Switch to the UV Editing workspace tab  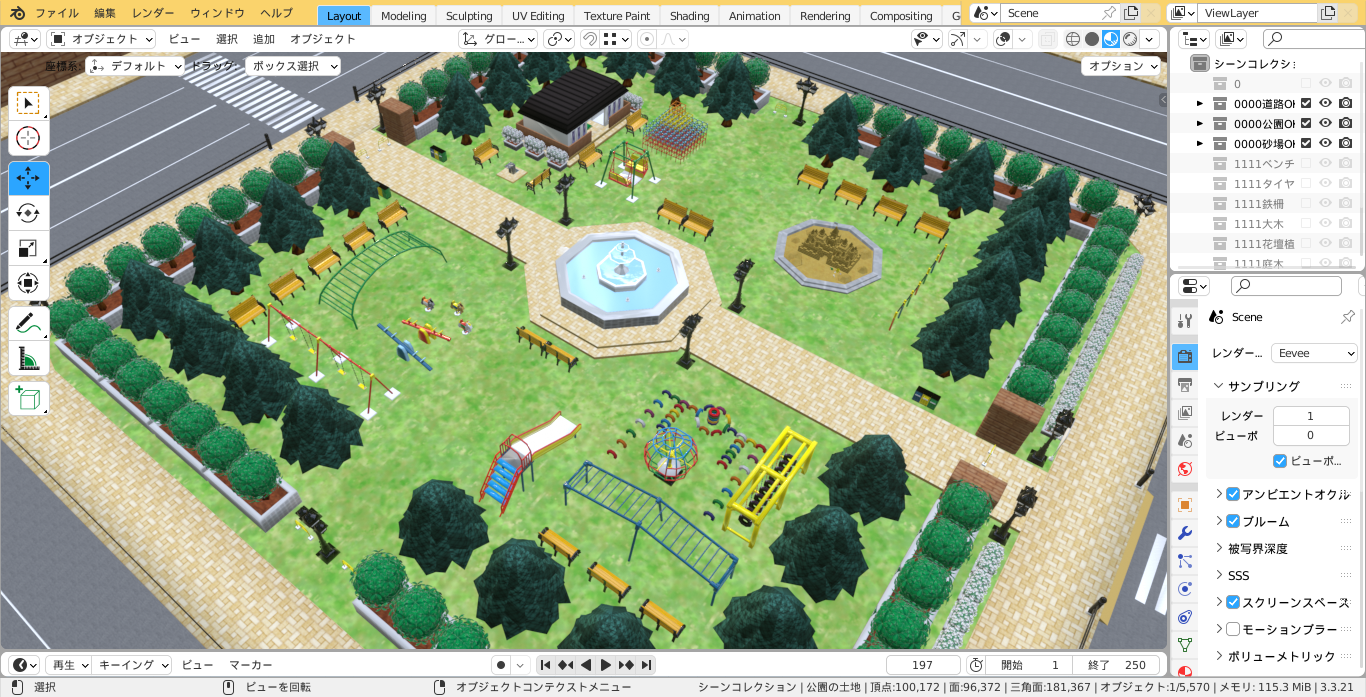click(538, 16)
